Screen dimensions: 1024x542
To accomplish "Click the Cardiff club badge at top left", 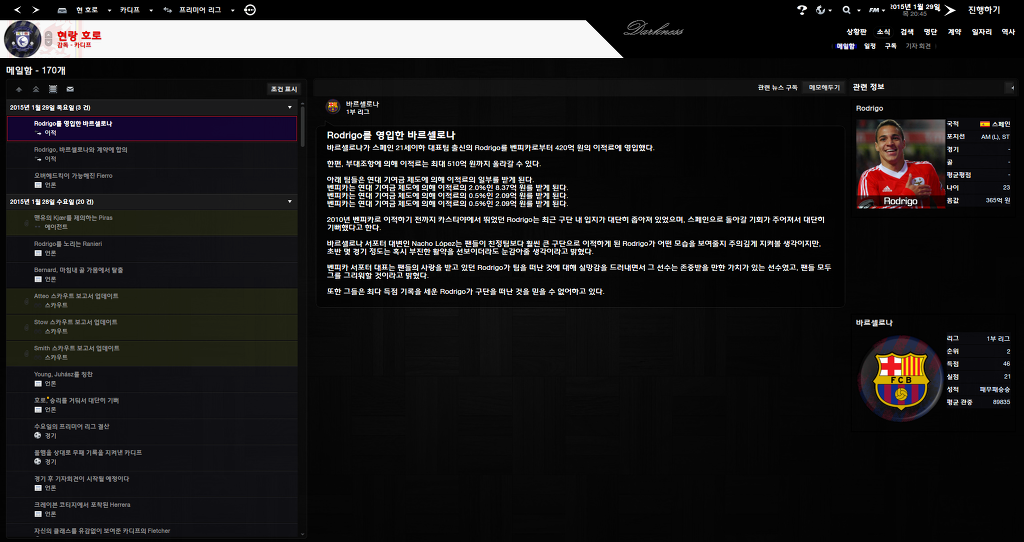I will pos(22,39).
